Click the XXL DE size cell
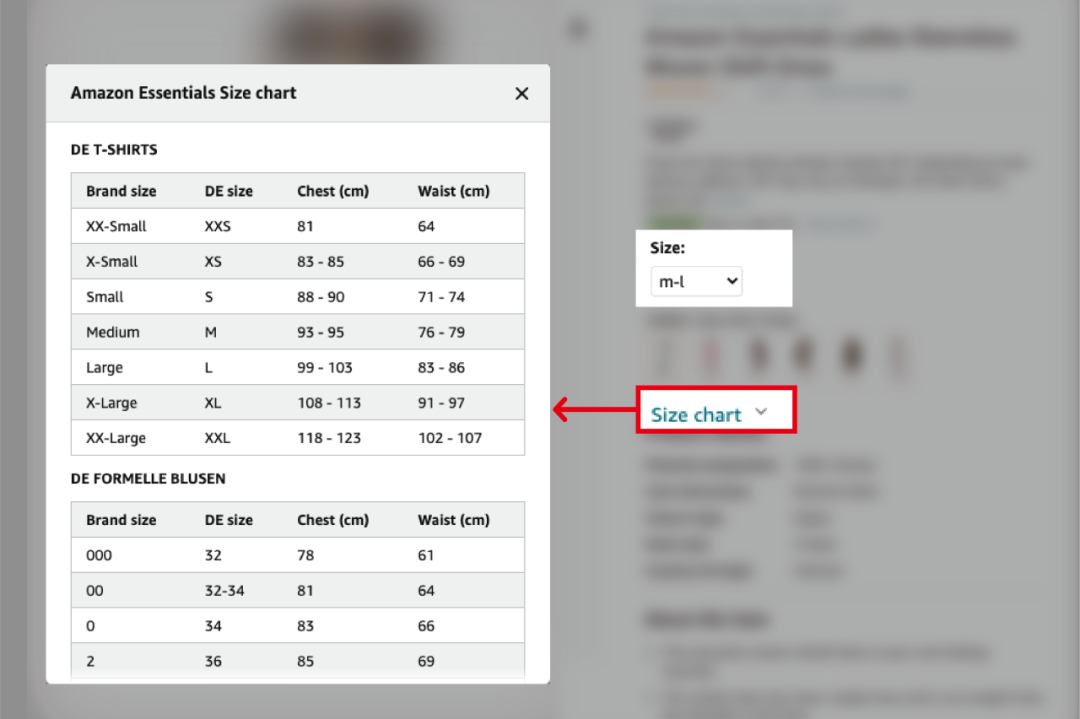 218,438
